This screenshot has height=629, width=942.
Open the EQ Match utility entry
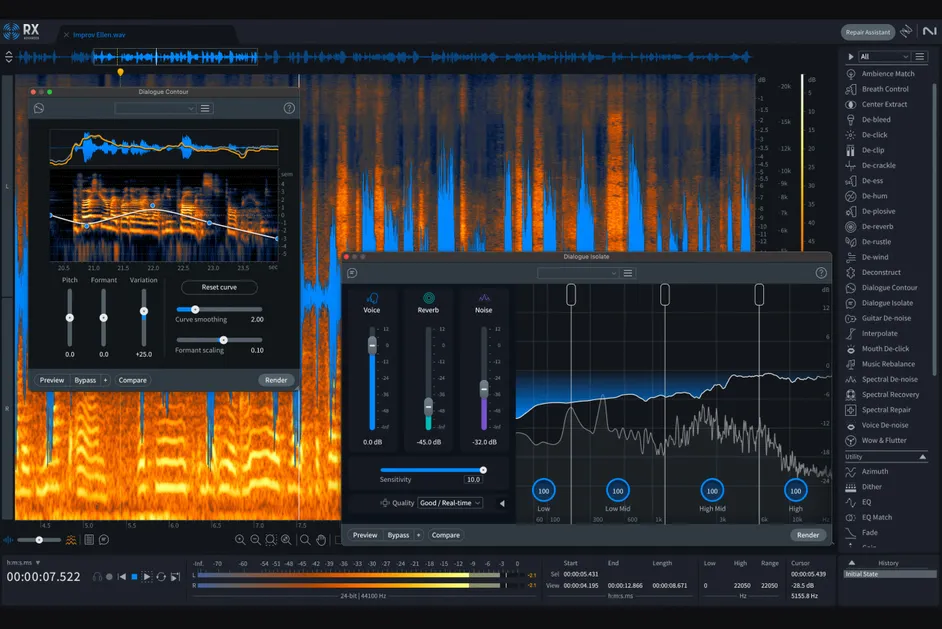[x=869, y=517]
